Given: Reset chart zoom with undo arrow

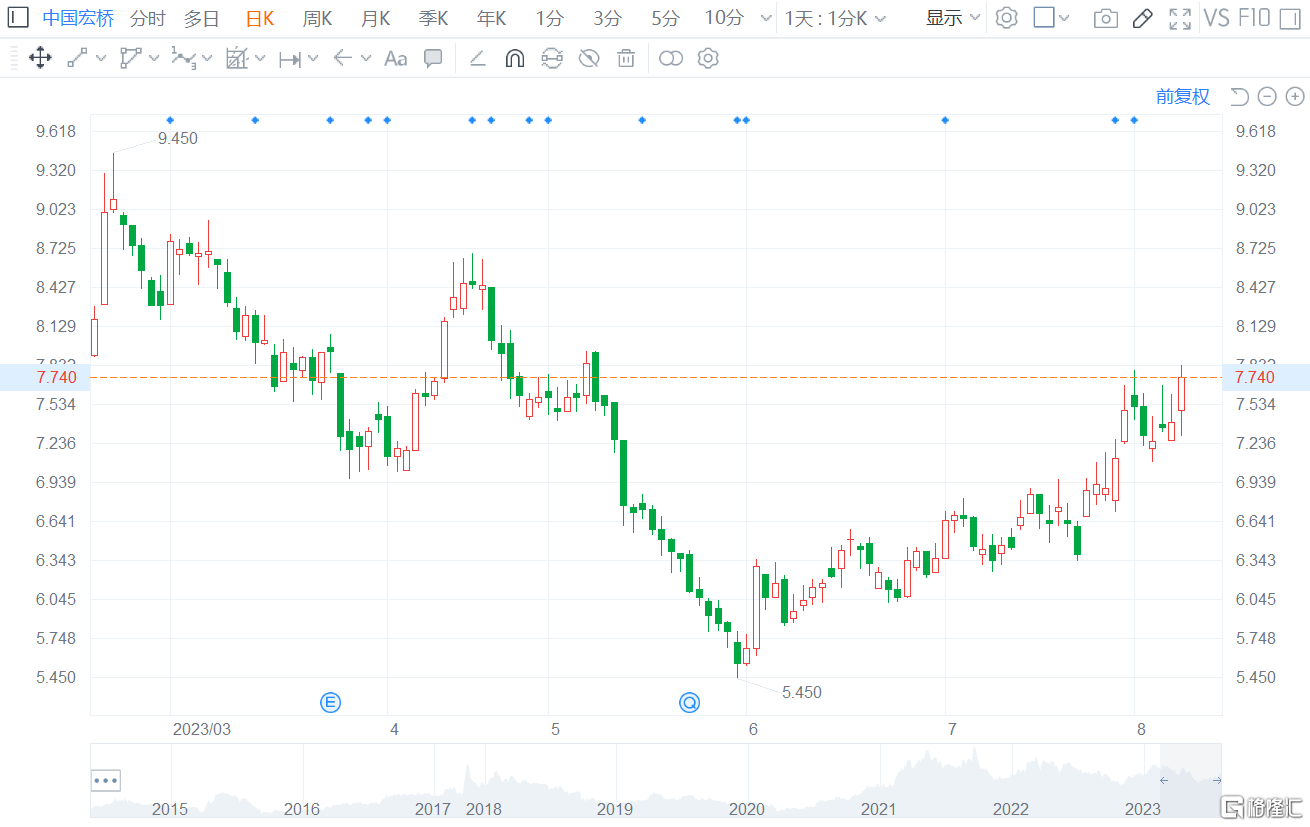Looking at the screenshot, I should pyautogui.click(x=1240, y=96).
